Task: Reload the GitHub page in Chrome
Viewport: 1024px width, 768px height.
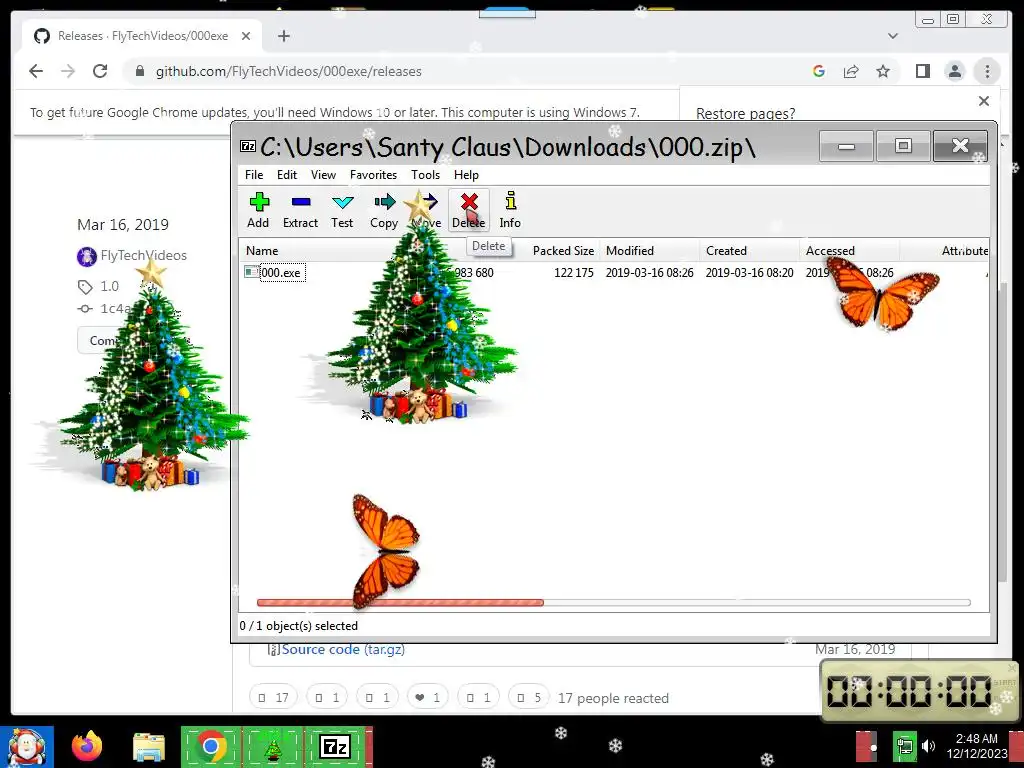Action: tap(100, 71)
